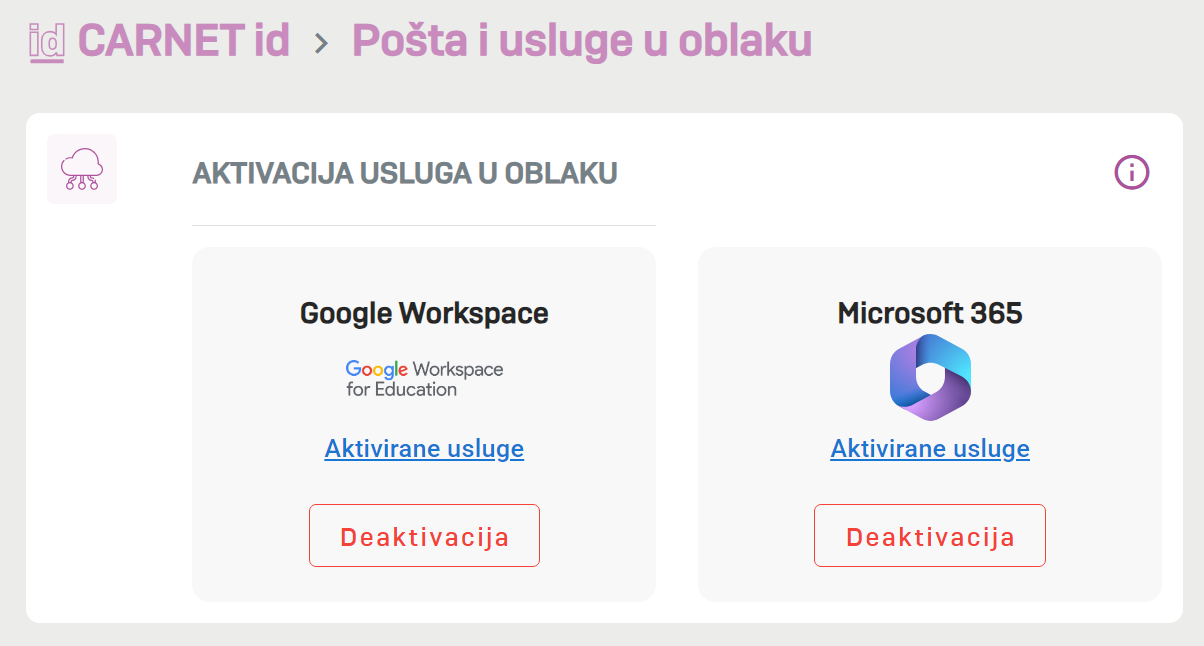Screen dimensions: 1204x646
Task: Click the CARNET id logo icon
Action: [x=47, y=42]
